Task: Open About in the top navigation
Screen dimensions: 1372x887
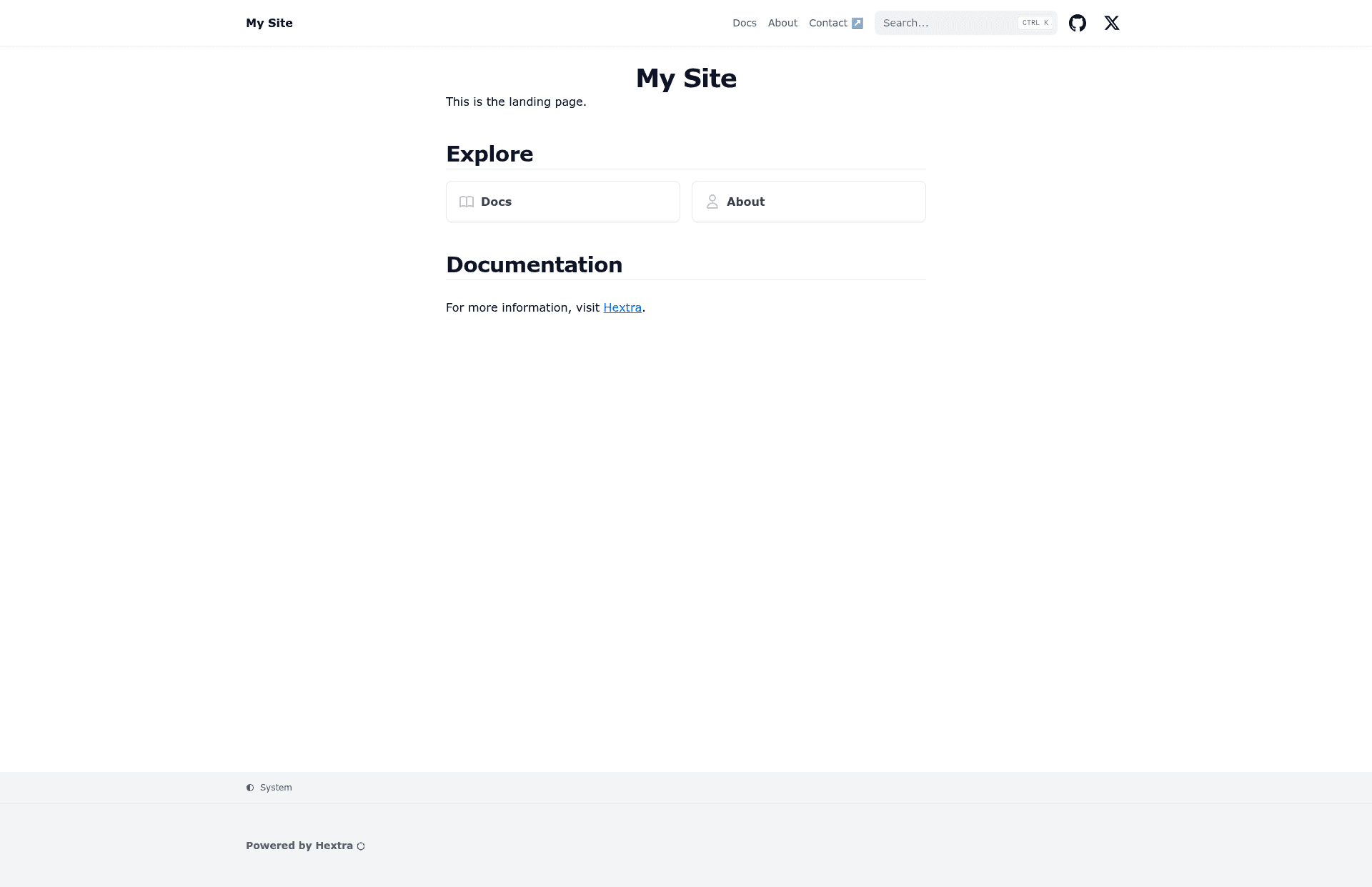Action: (x=782, y=23)
